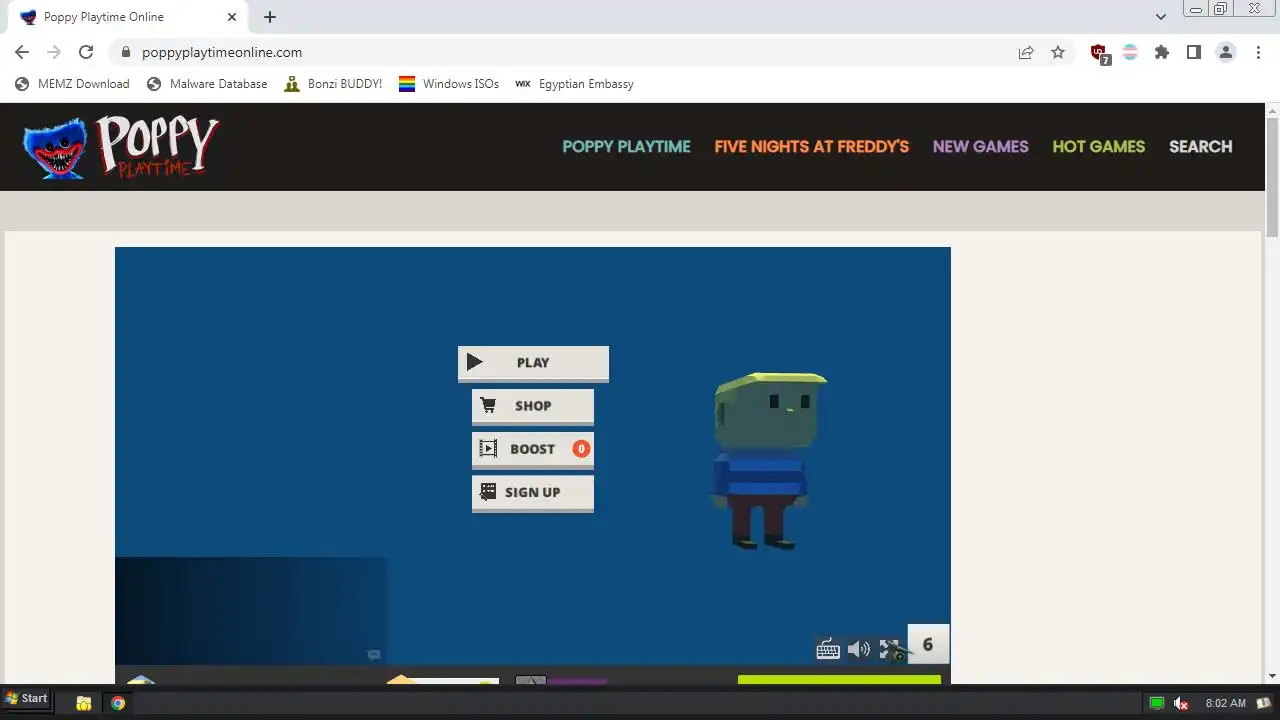
Task: Open the uBlock Origin extension icon
Action: click(x=1099, y=53)
